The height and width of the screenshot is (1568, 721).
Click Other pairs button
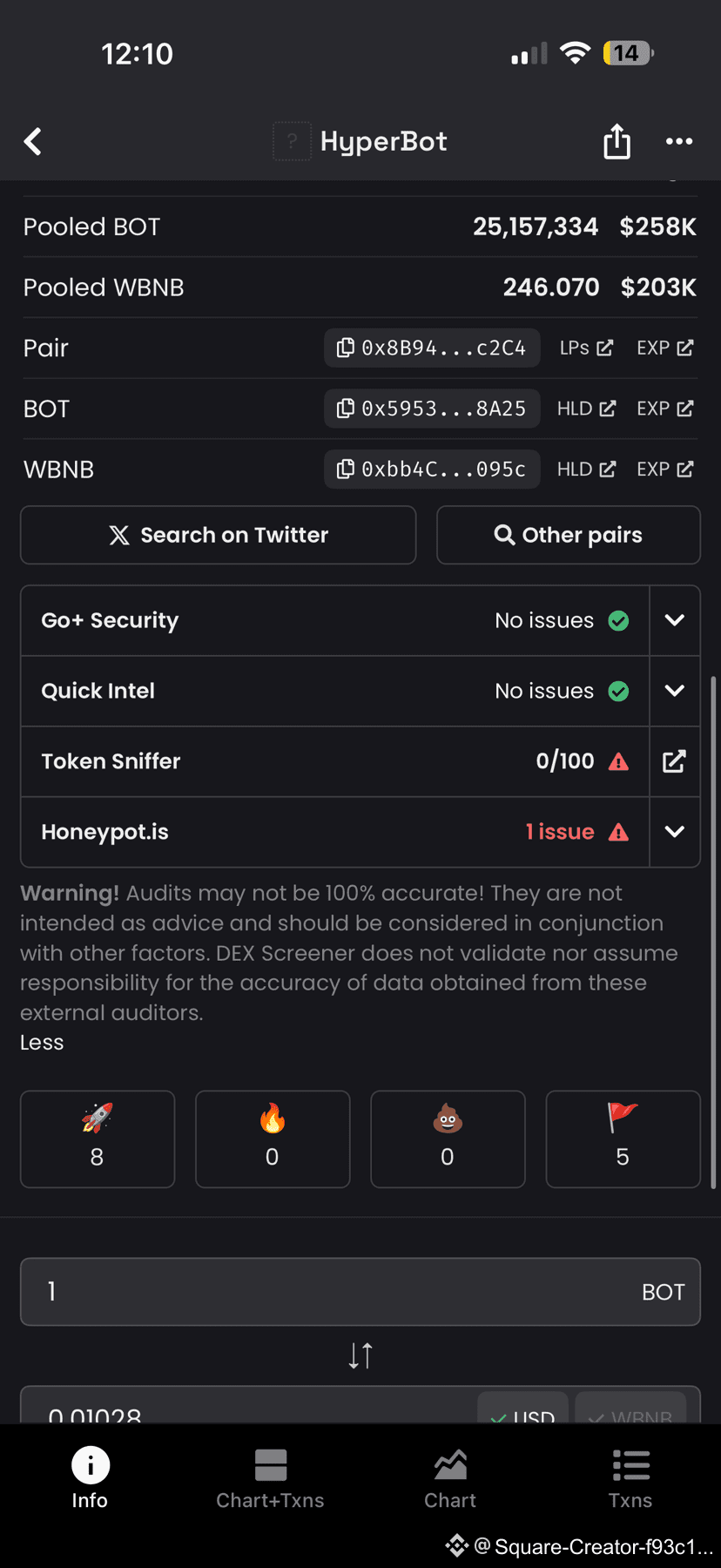pyautogui.click(x=569, y=535)
